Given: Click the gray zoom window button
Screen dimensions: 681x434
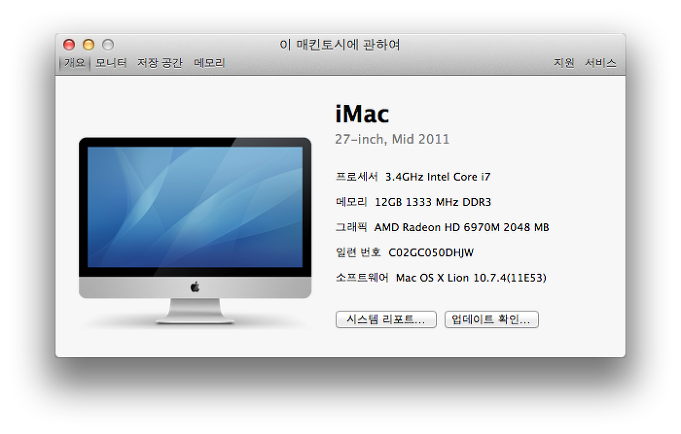Looking at the screenshot, I should pos(108,45).
